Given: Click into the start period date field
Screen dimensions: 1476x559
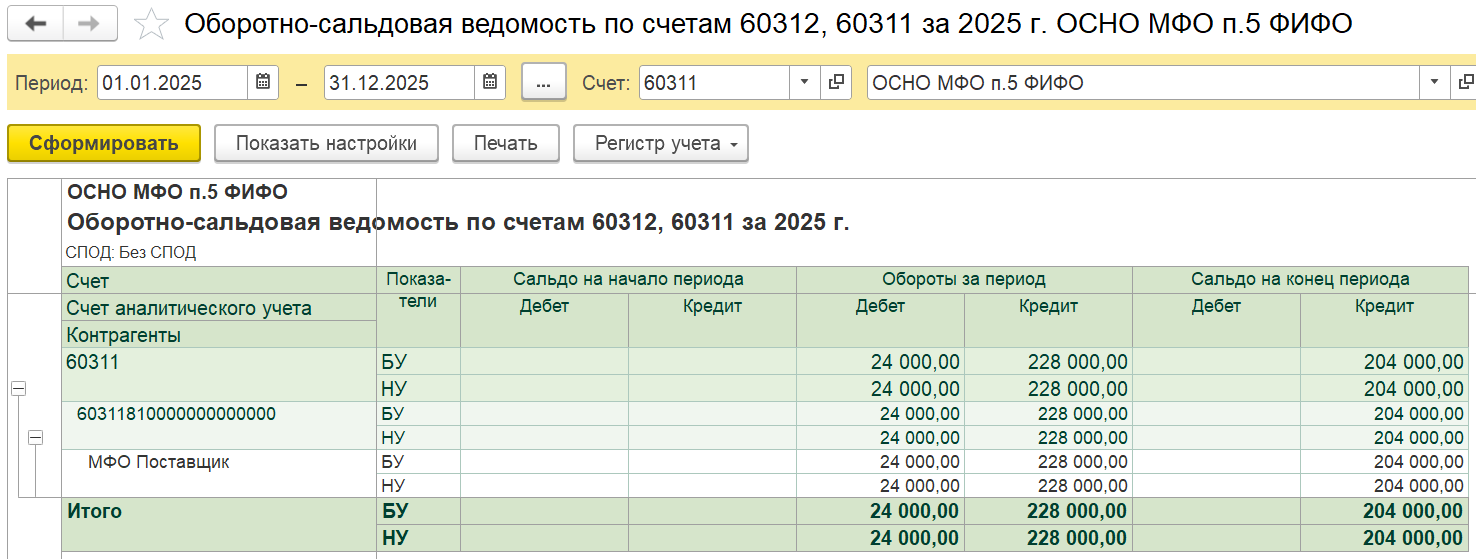Looking at the screenshot, I should point(172,83).
